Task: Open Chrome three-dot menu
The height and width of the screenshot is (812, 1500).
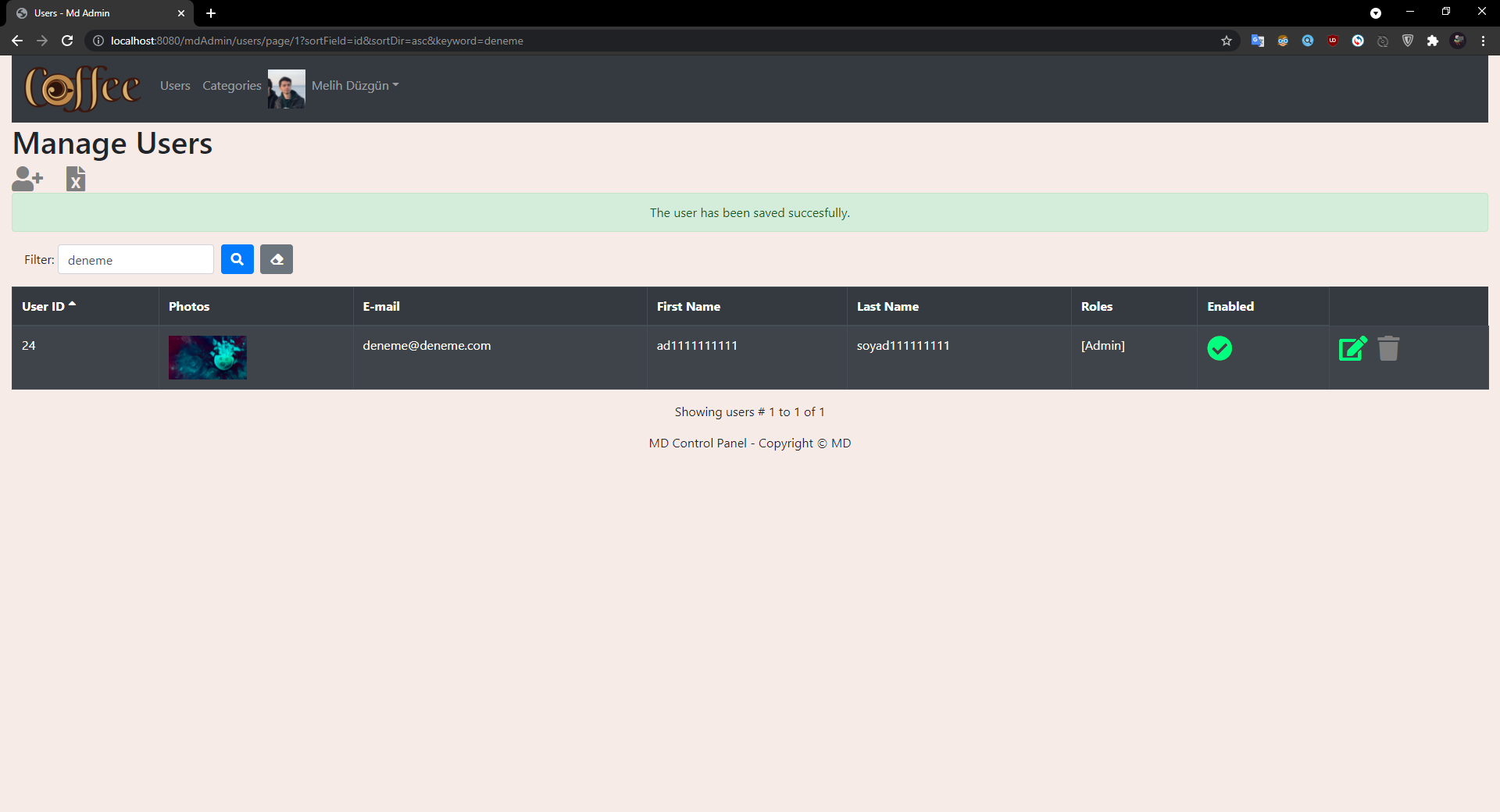Action: (1483, 41)
